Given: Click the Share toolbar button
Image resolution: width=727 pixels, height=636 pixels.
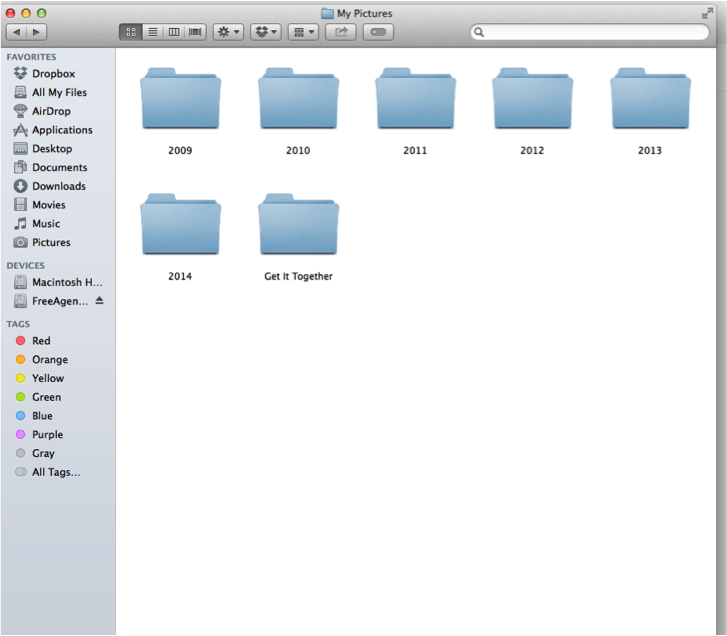Looking at the screenshot, I should point(341,32).
